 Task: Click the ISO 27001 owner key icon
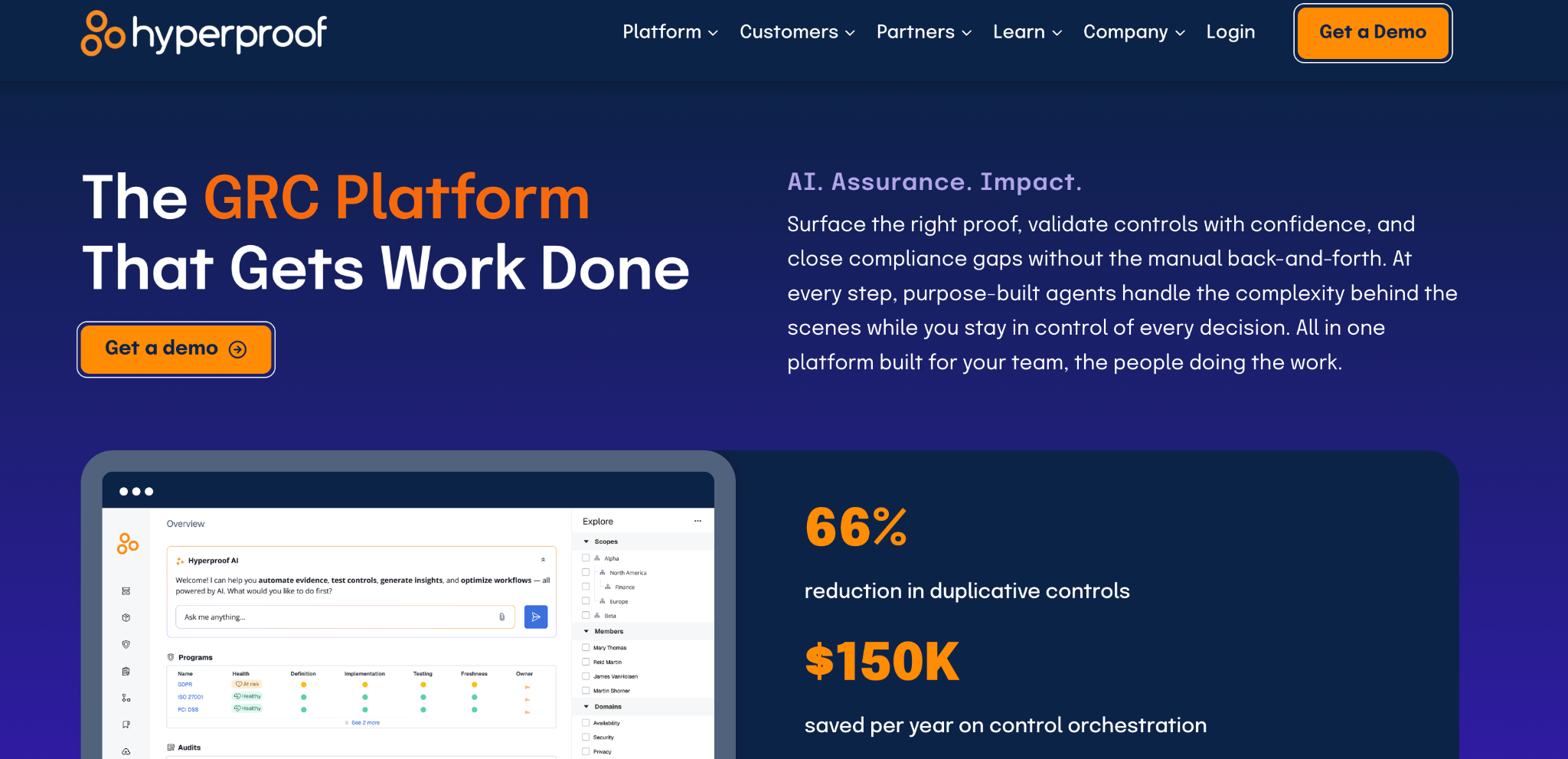pos(527,700)
